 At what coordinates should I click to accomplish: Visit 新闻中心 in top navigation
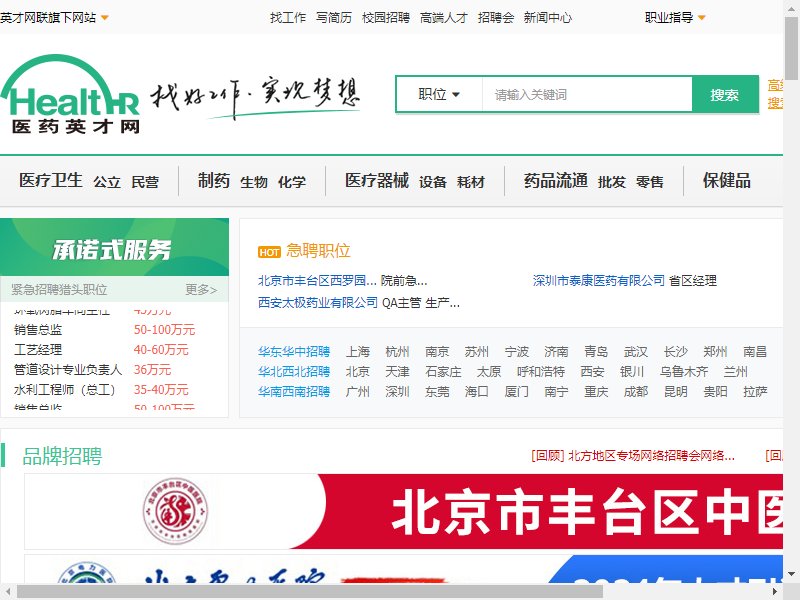(547, 18)
